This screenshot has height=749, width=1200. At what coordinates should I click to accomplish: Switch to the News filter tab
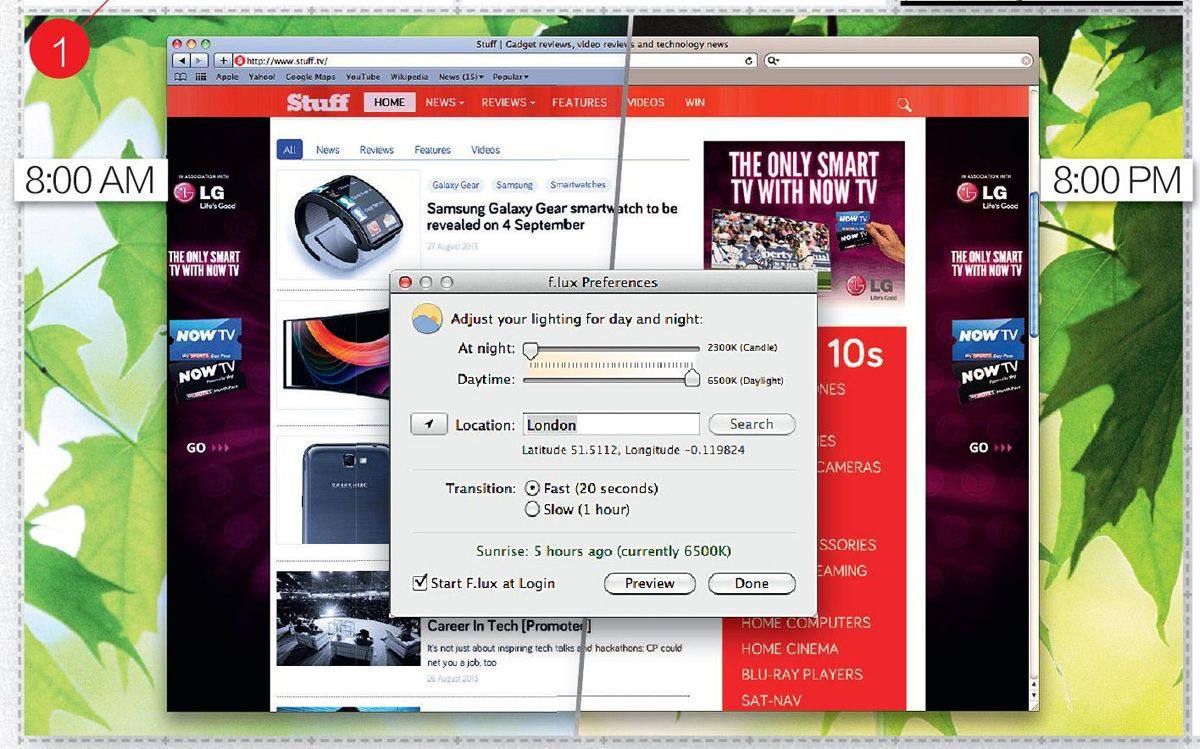click(x=328, y=150)
